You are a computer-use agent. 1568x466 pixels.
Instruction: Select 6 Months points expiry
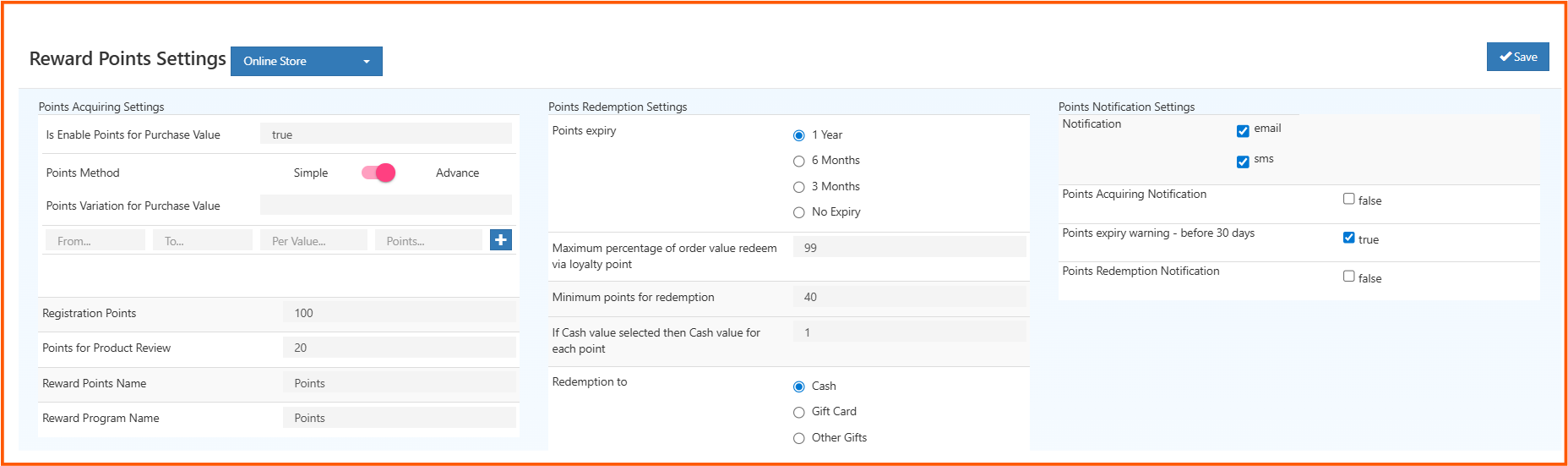[x=799, y=161]
